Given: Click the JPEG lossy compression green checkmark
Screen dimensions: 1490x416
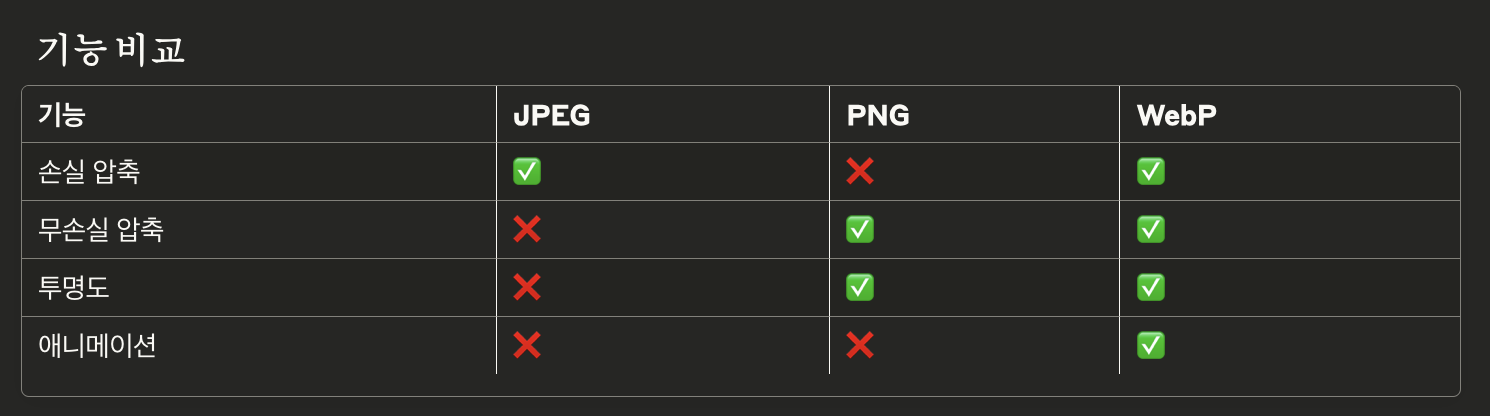Looking at the screenshot, I should coord(527,172).
